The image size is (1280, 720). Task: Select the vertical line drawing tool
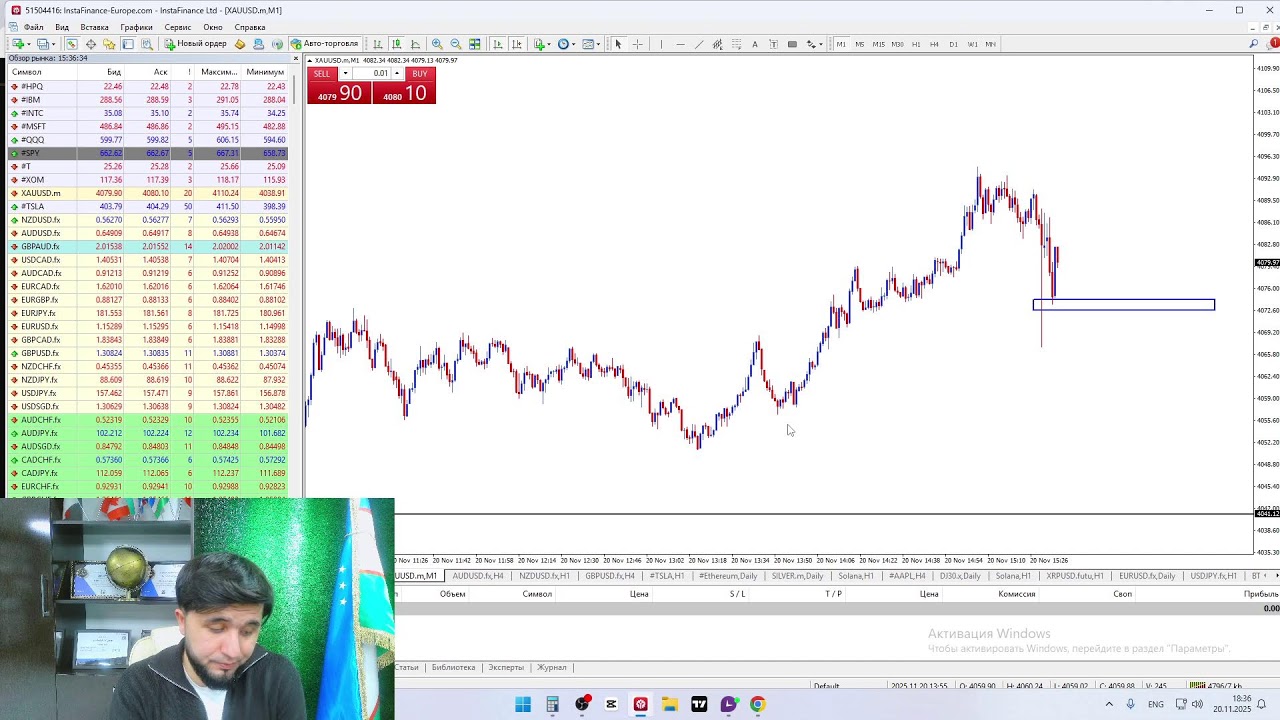point(661,44)
